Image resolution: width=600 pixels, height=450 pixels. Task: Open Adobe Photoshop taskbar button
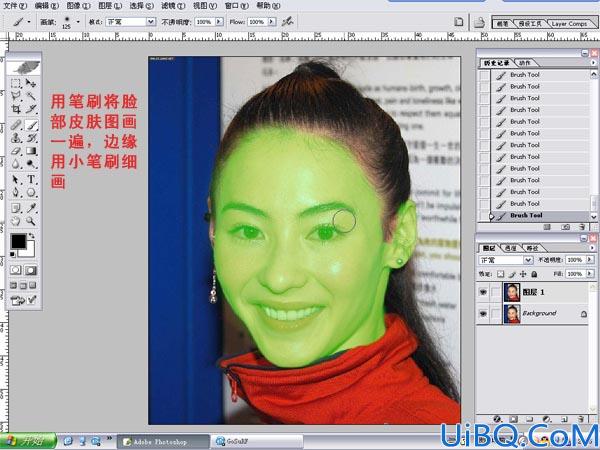coord(163,442)
